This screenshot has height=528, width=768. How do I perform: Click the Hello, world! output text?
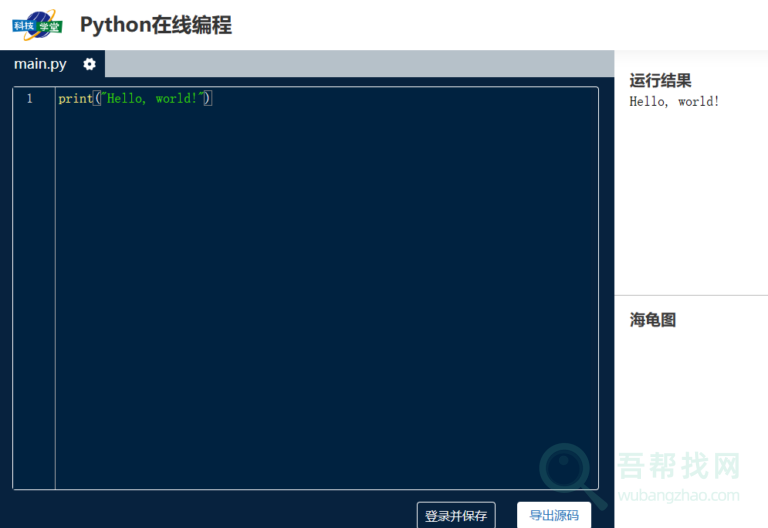pyautogui.click(x=674, y=101)
